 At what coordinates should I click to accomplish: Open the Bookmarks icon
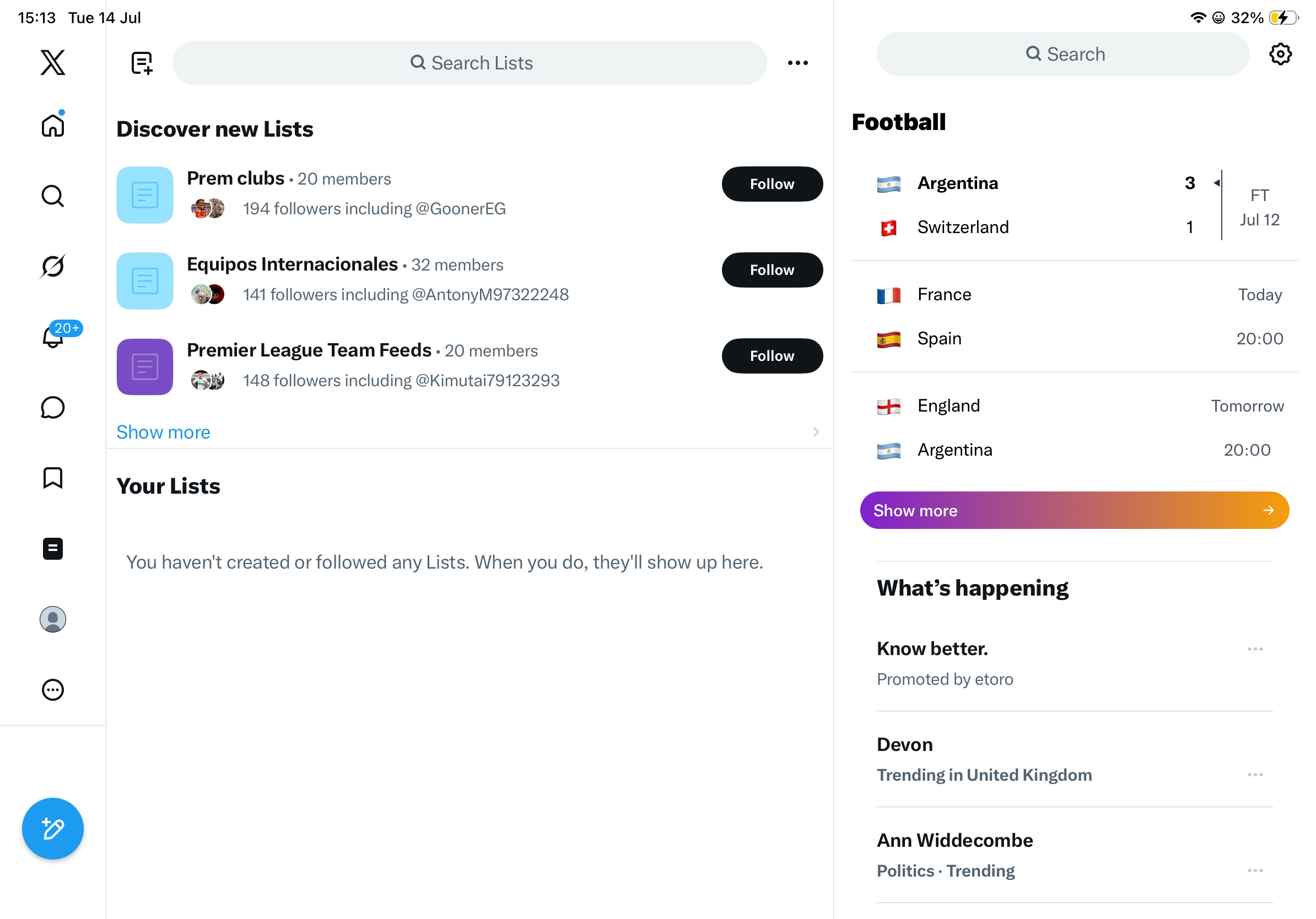(53, 478)
